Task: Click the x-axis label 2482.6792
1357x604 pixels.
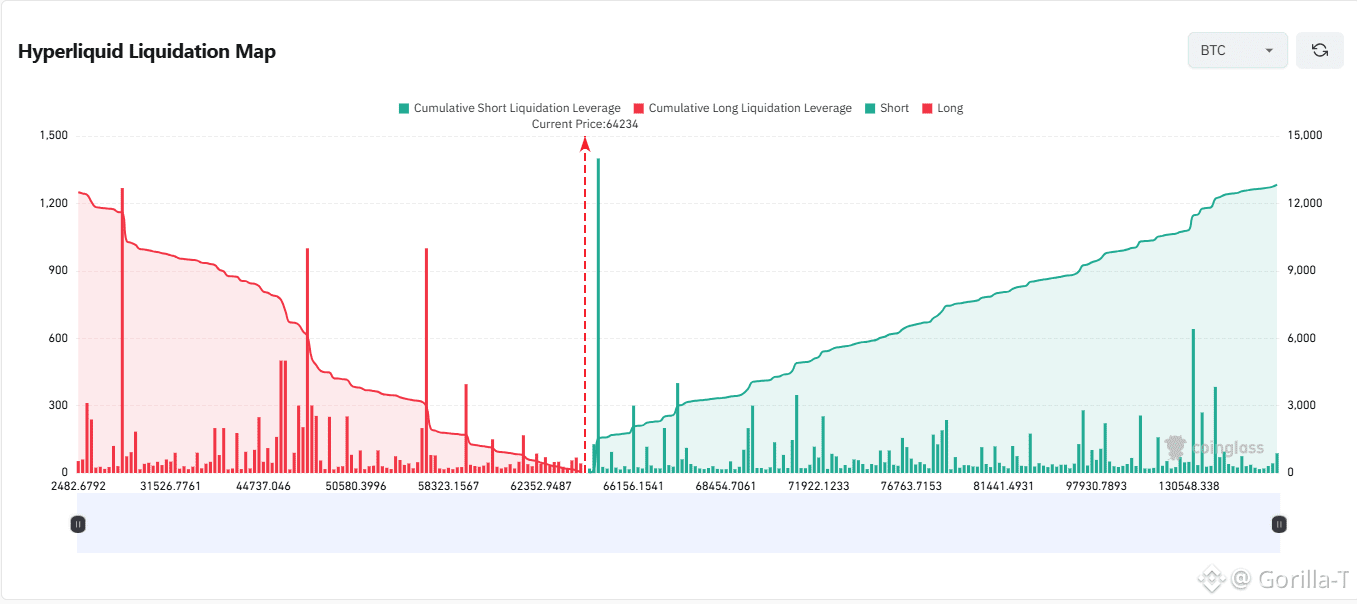Action: pyautogui.click(x=78, y=486)
